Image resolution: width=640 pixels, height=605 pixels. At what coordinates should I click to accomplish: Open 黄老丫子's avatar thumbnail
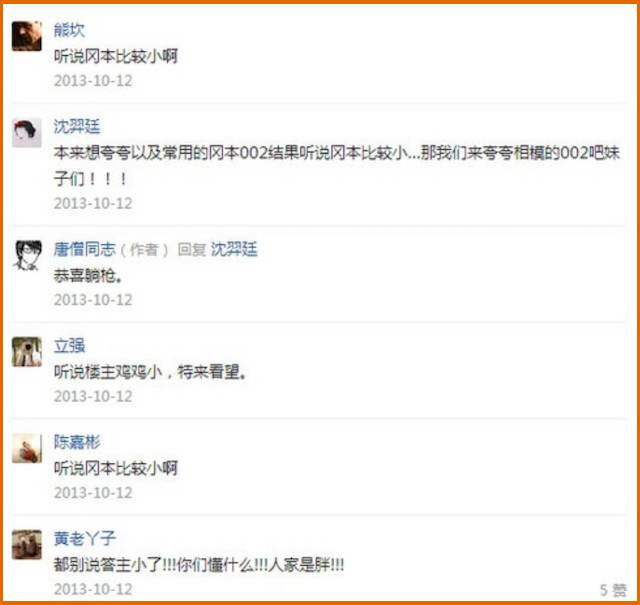tap(27, 545)
